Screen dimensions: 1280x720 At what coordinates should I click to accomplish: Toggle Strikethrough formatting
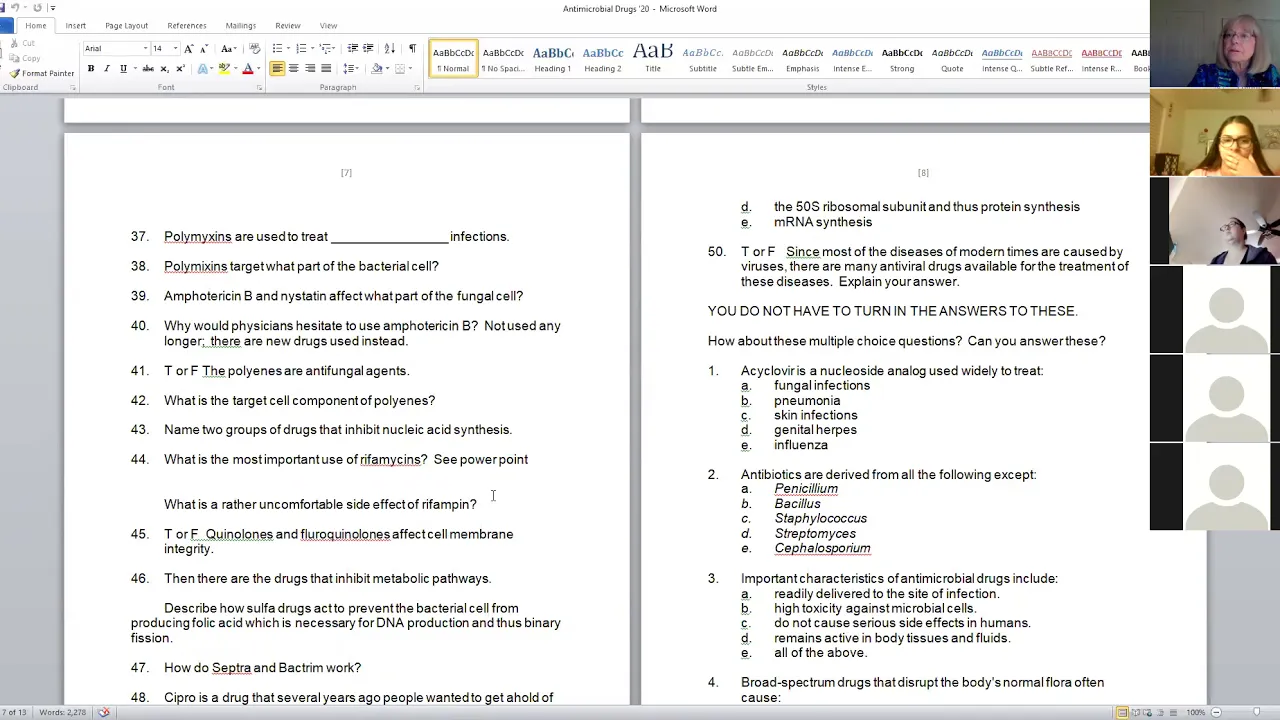[148, 68]
